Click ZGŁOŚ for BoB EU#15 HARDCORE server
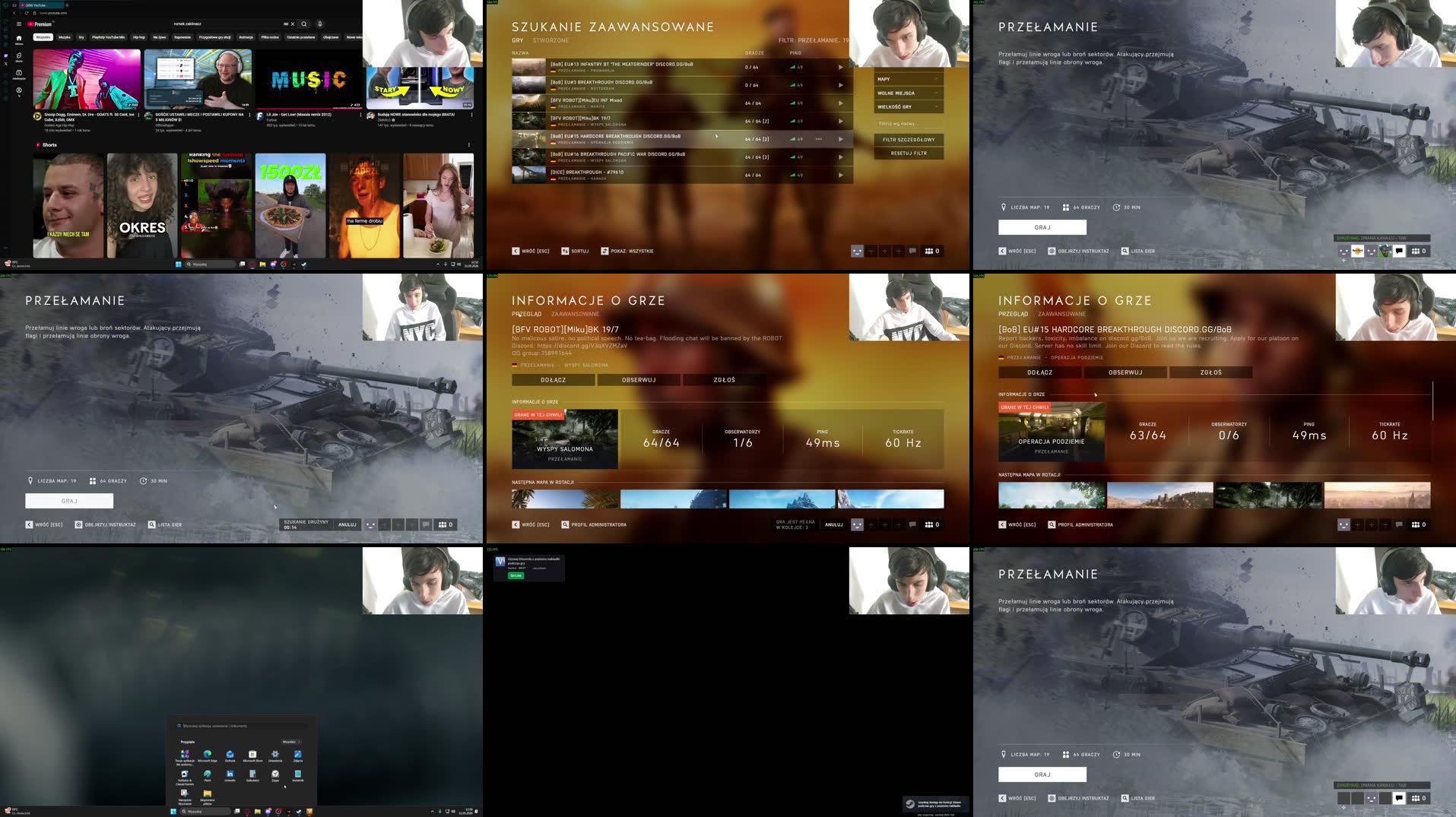1456x817 pixels. pyautogui.click(x=1210, y=372)
